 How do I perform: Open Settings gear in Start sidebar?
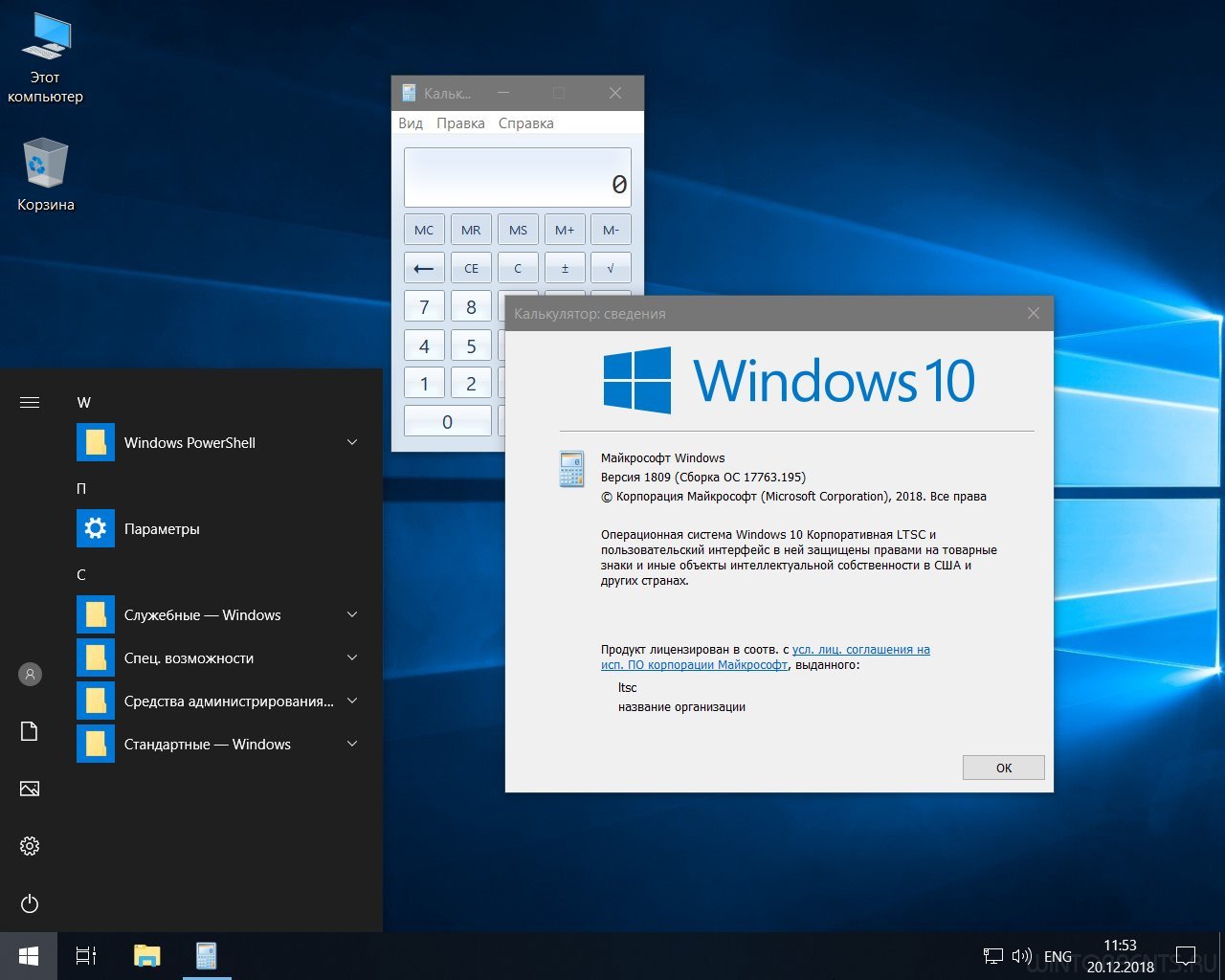point(30,846)
